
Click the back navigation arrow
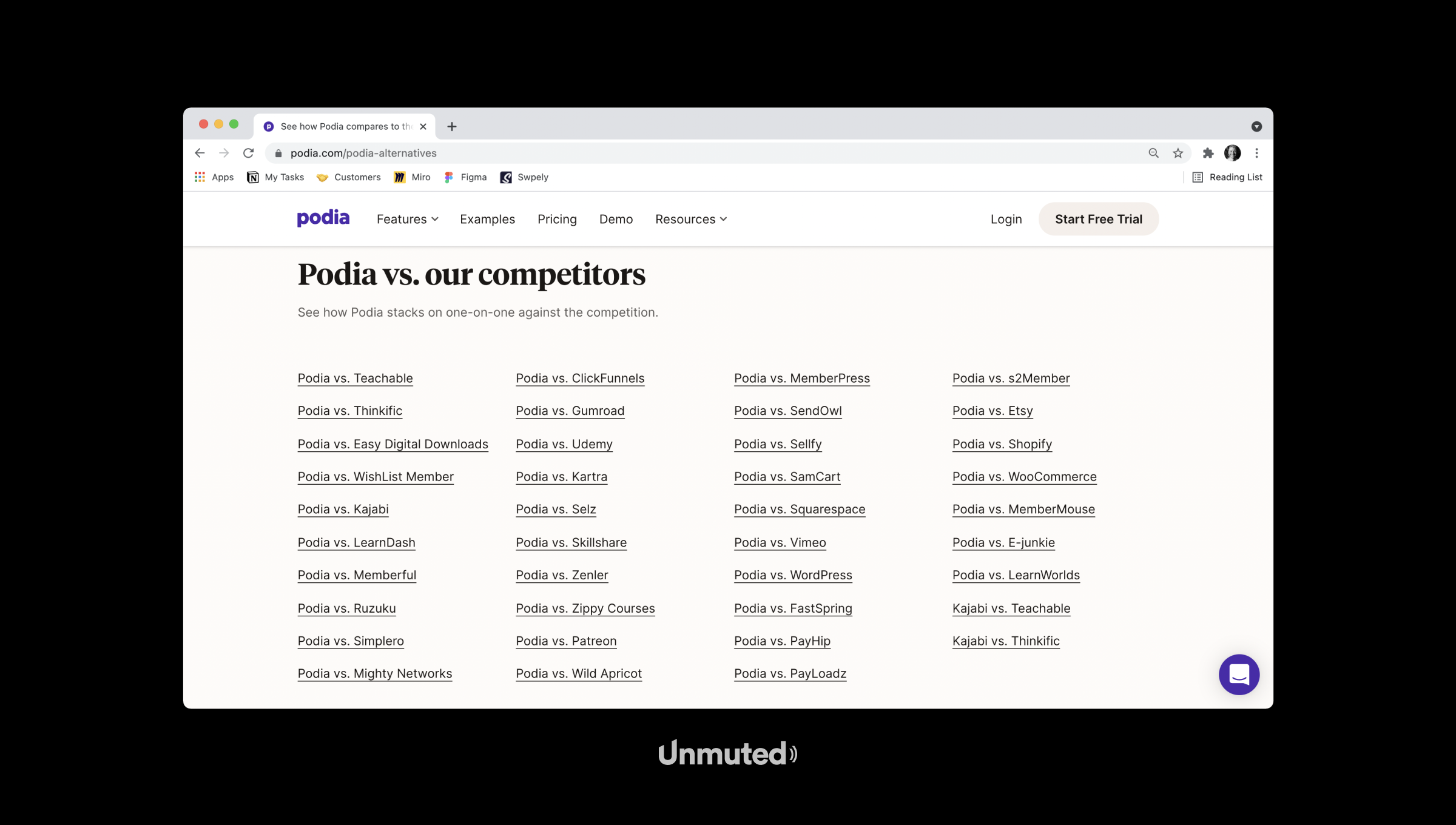tap(200, 153)
